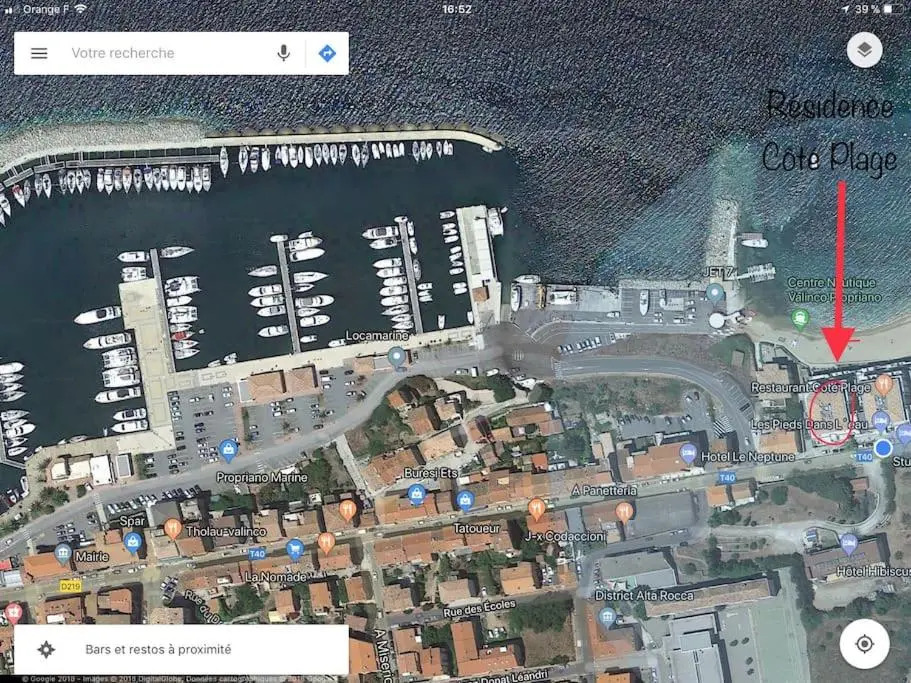Select the Propriano Marine shopping pin
911x683 pixels.
point(228,450)
